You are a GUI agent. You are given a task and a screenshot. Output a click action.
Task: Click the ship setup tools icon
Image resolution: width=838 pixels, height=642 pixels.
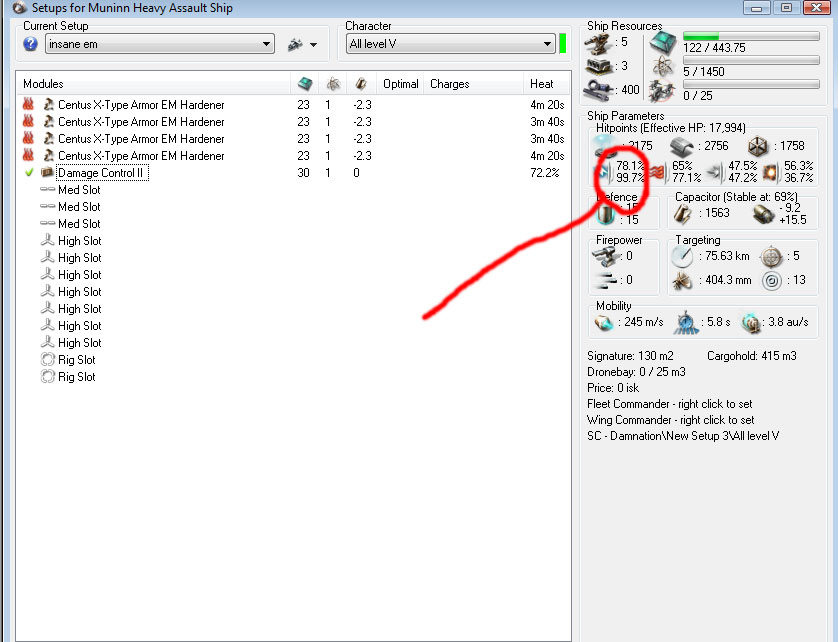pyautogui.click(x=295, y=44)
